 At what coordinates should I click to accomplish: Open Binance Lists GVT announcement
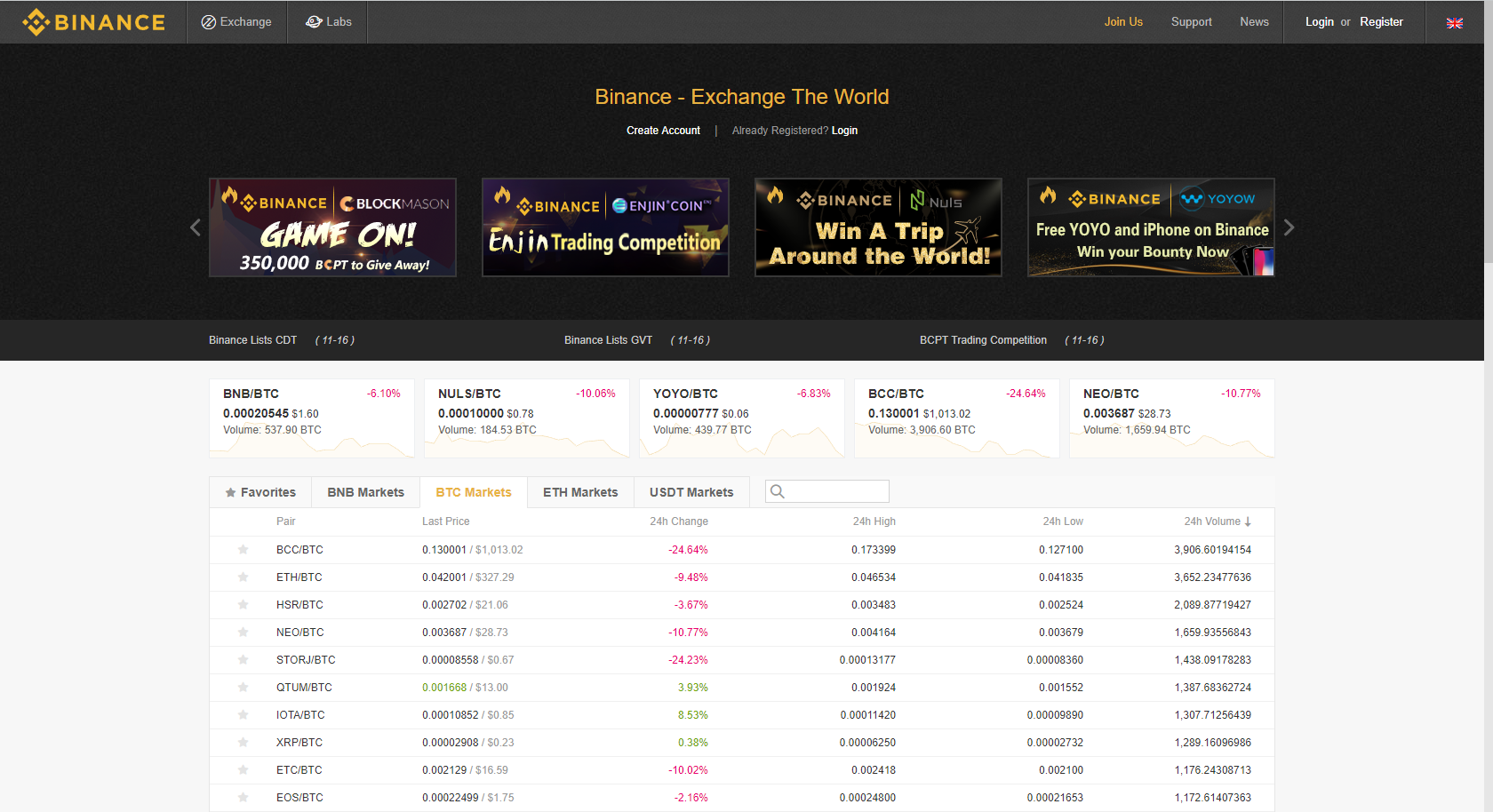(608, 340)
